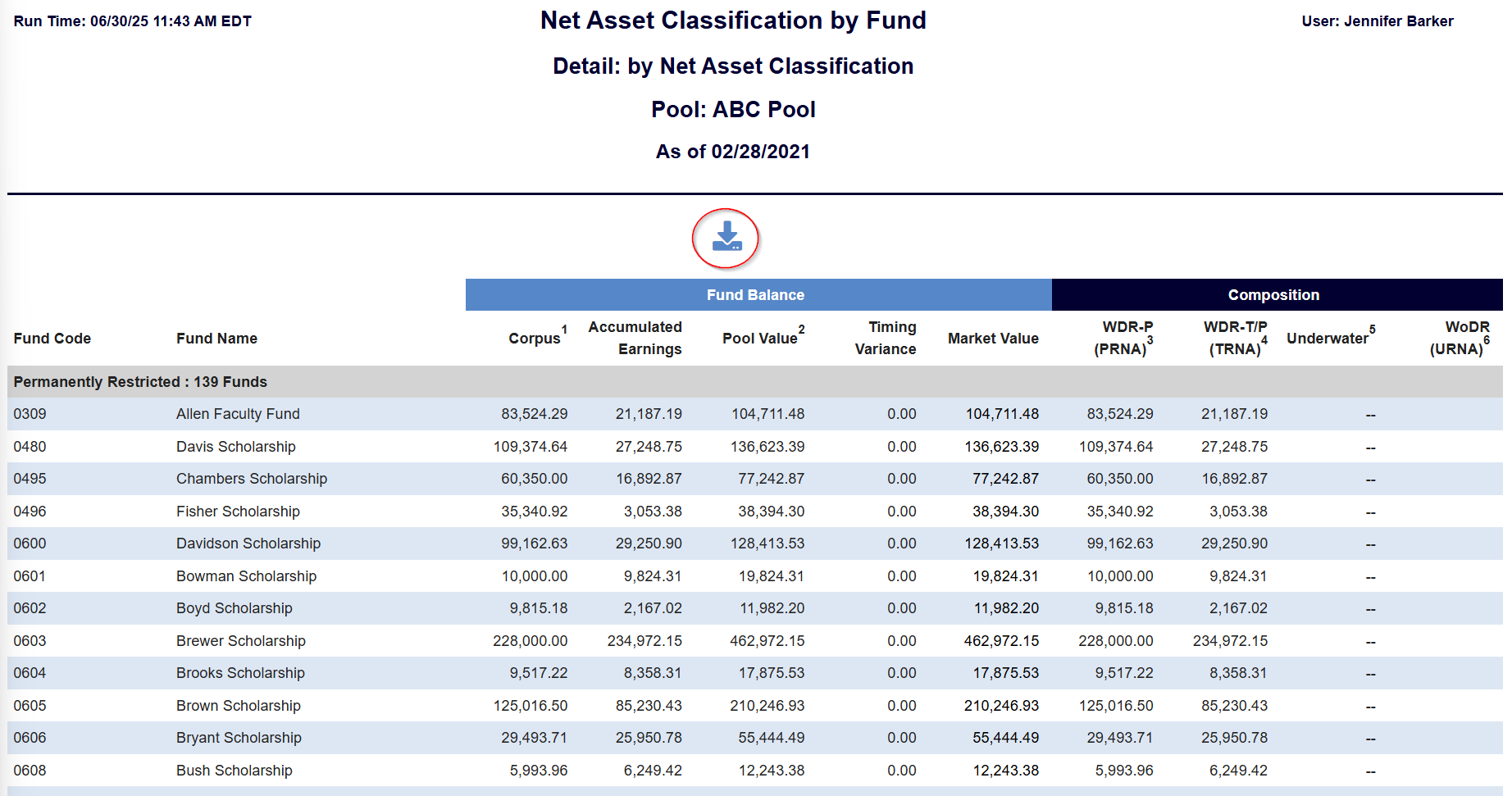1512x796 pixels.
Task: Click the Pool: ABC Pool heading
Action: [733, 109]
